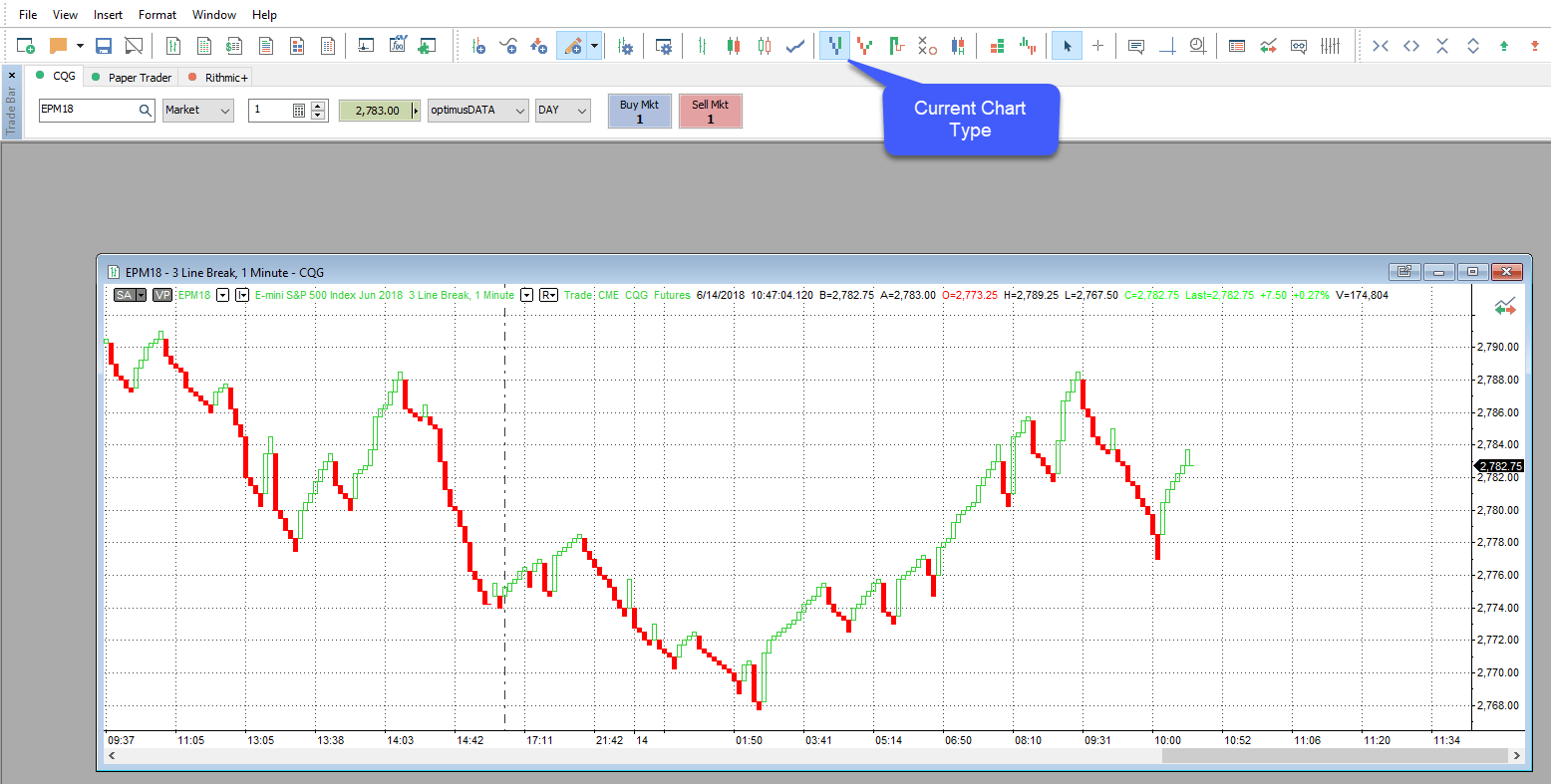Screen dimensions: 1551x784
Task: Toggle the arrow pointer cursor mode
Action: [1067, 46]
